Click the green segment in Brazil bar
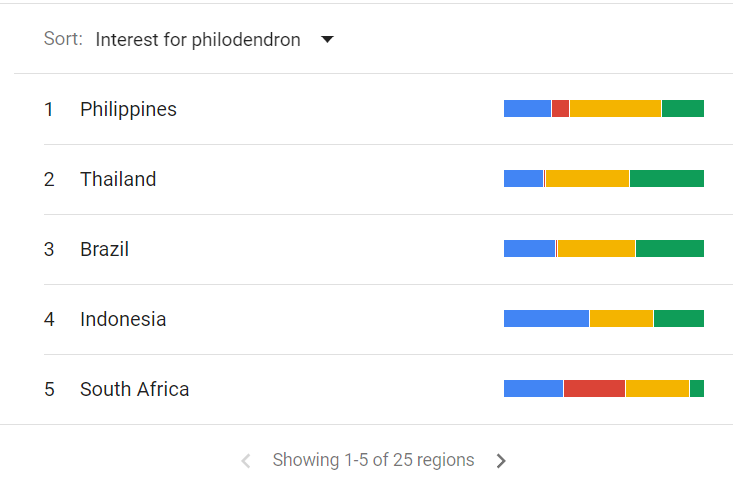 670,249
